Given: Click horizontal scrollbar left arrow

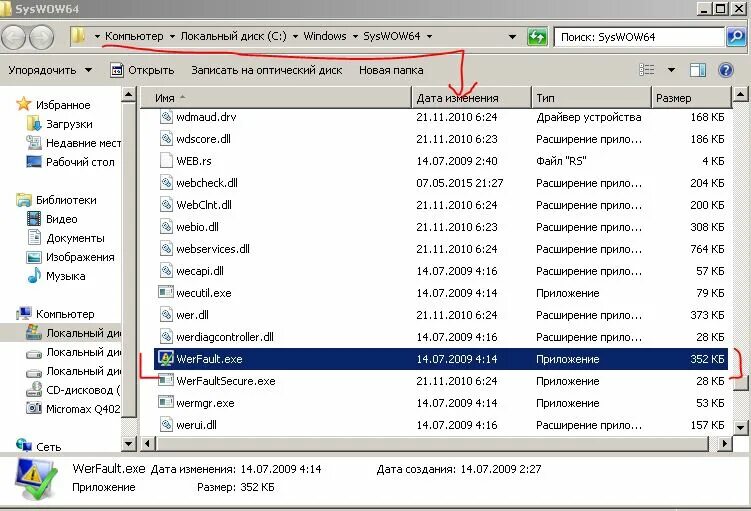Looking at the screenshot, I should (147, 444).
